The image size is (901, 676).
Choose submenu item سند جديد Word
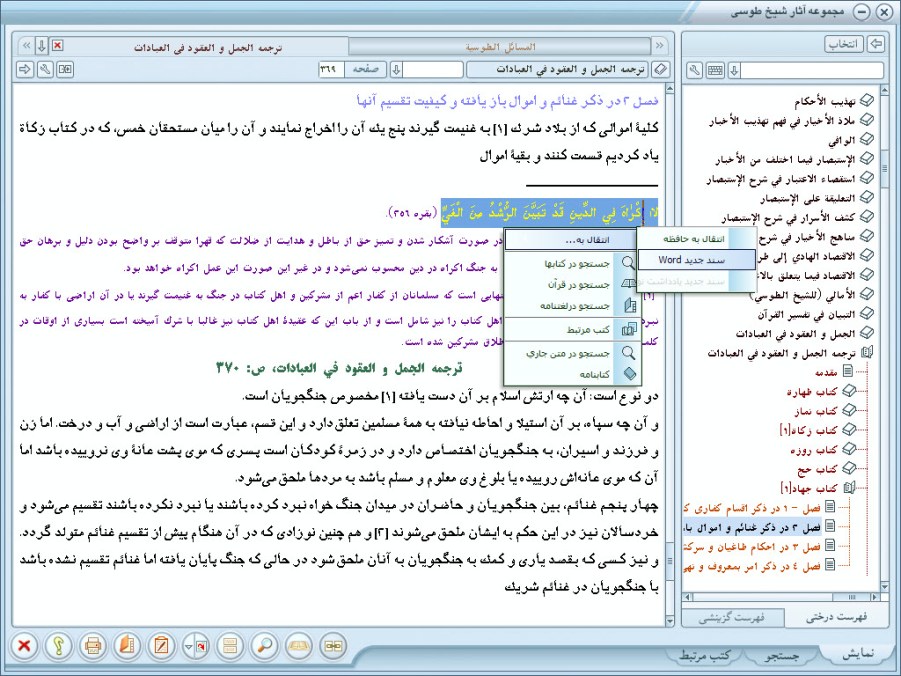[x=696, y=260]
